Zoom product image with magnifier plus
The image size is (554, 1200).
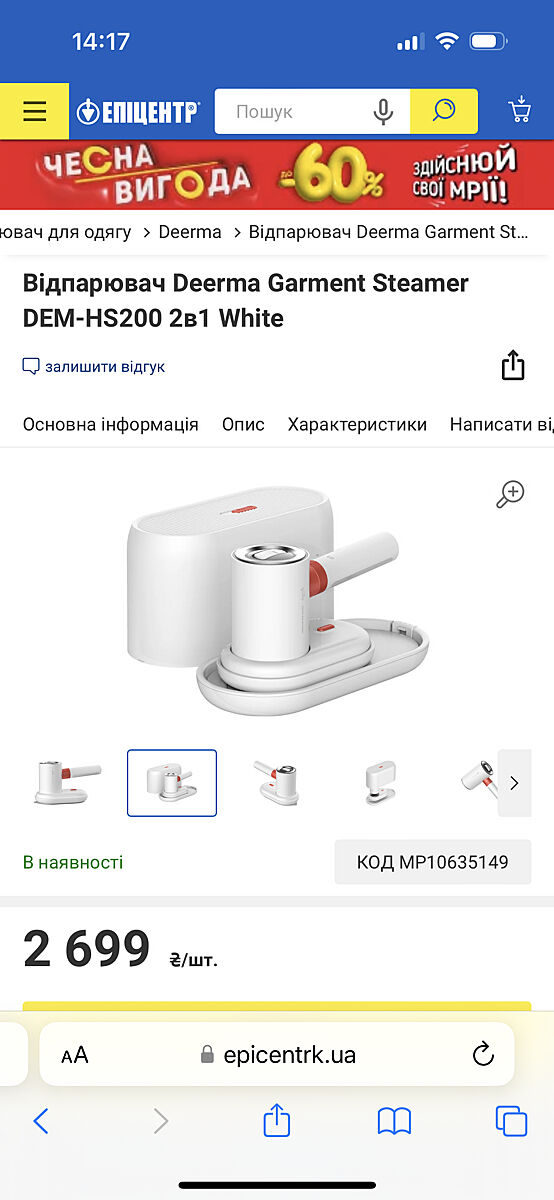tap(510, 493)
